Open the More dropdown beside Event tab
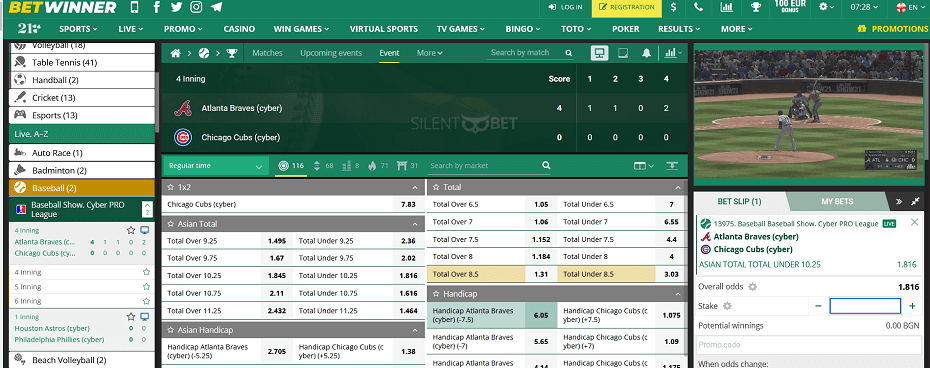The width and height of the screenshot is (930, 368). tap(430, 53)
